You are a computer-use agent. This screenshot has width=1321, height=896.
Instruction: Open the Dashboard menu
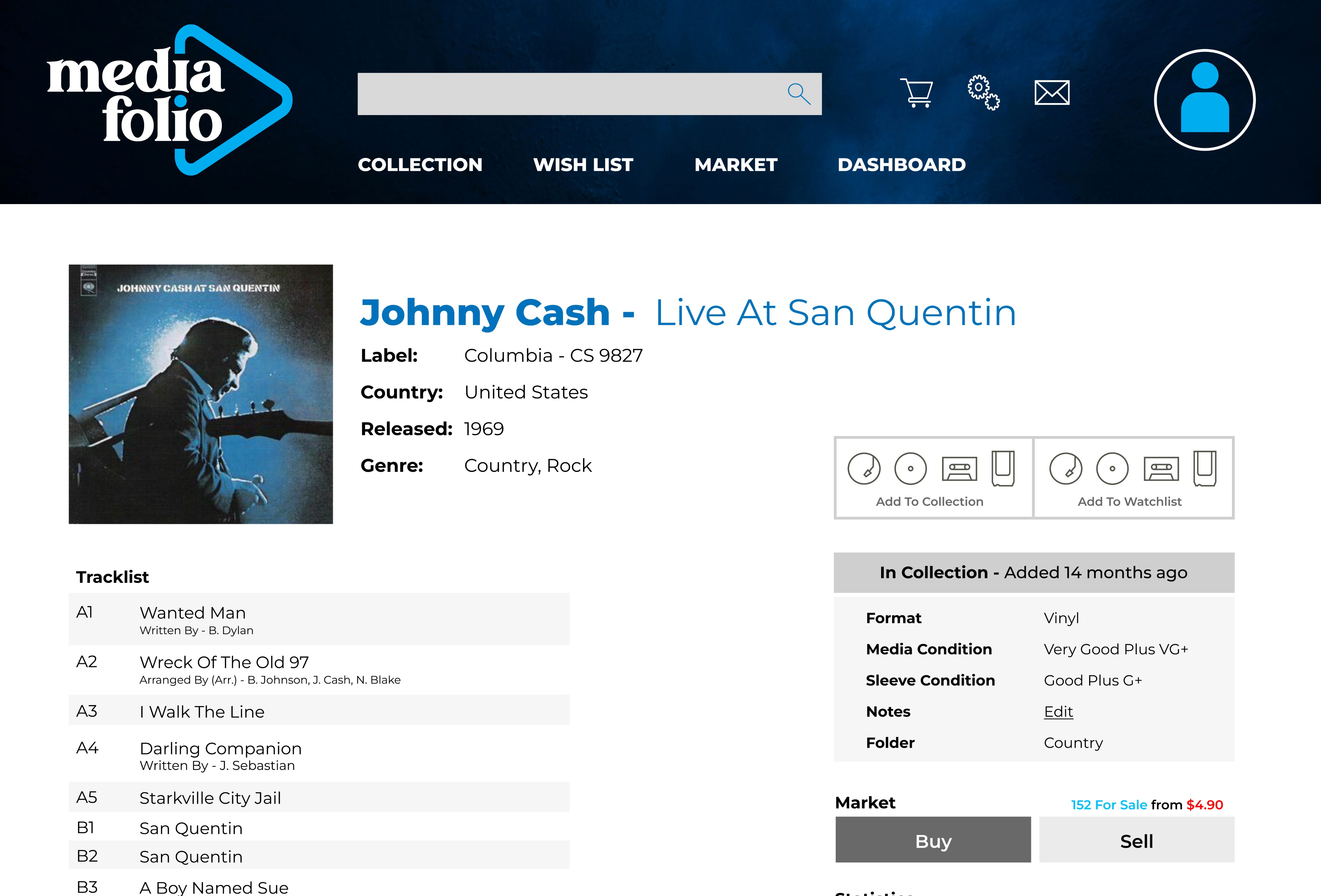click(x=901, y=165)
